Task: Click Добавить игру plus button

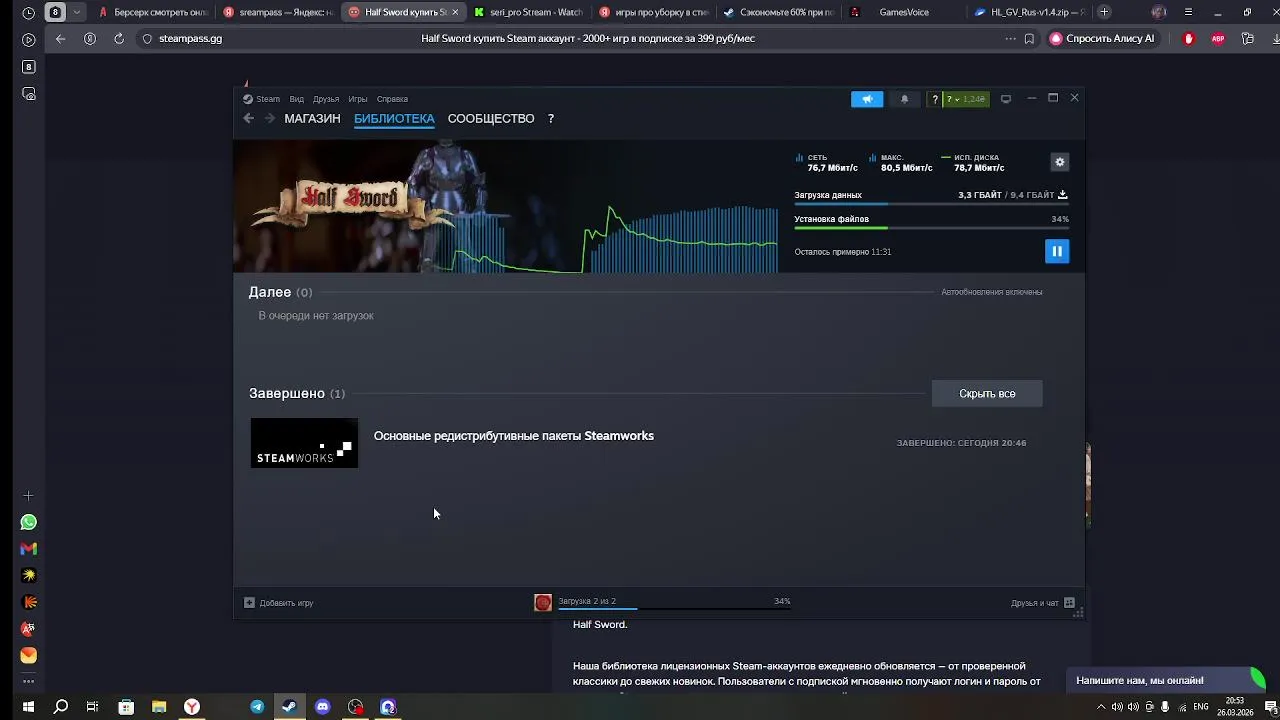Action: click(250, 603)
